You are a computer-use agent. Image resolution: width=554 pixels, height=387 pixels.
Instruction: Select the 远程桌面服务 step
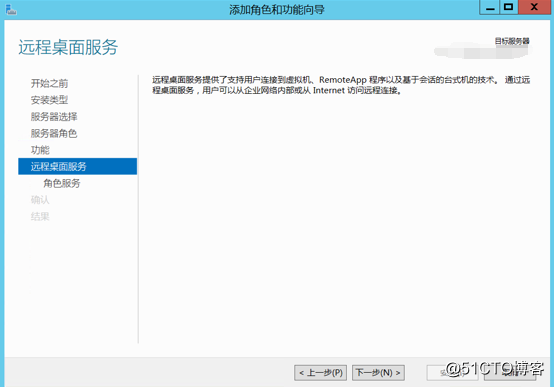[77, 166]
